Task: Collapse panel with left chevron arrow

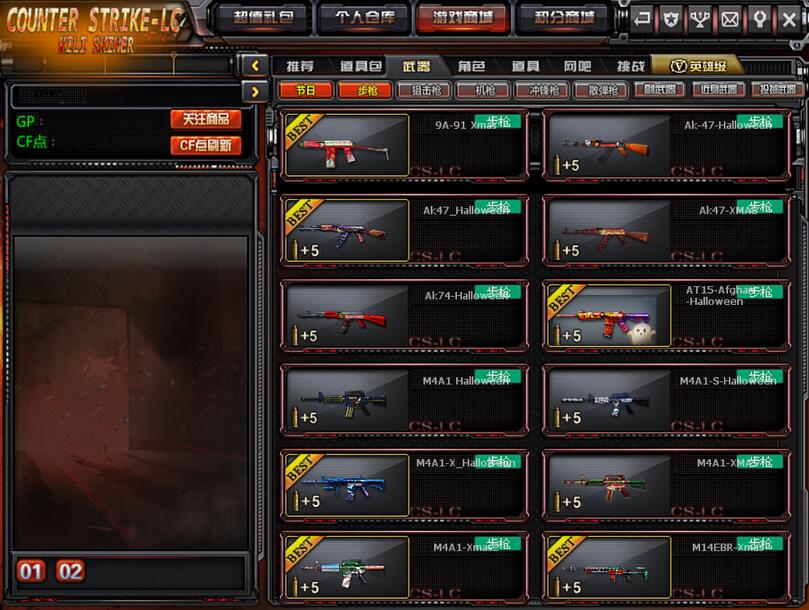Action: pyautogui.click(x=255, y=66)
